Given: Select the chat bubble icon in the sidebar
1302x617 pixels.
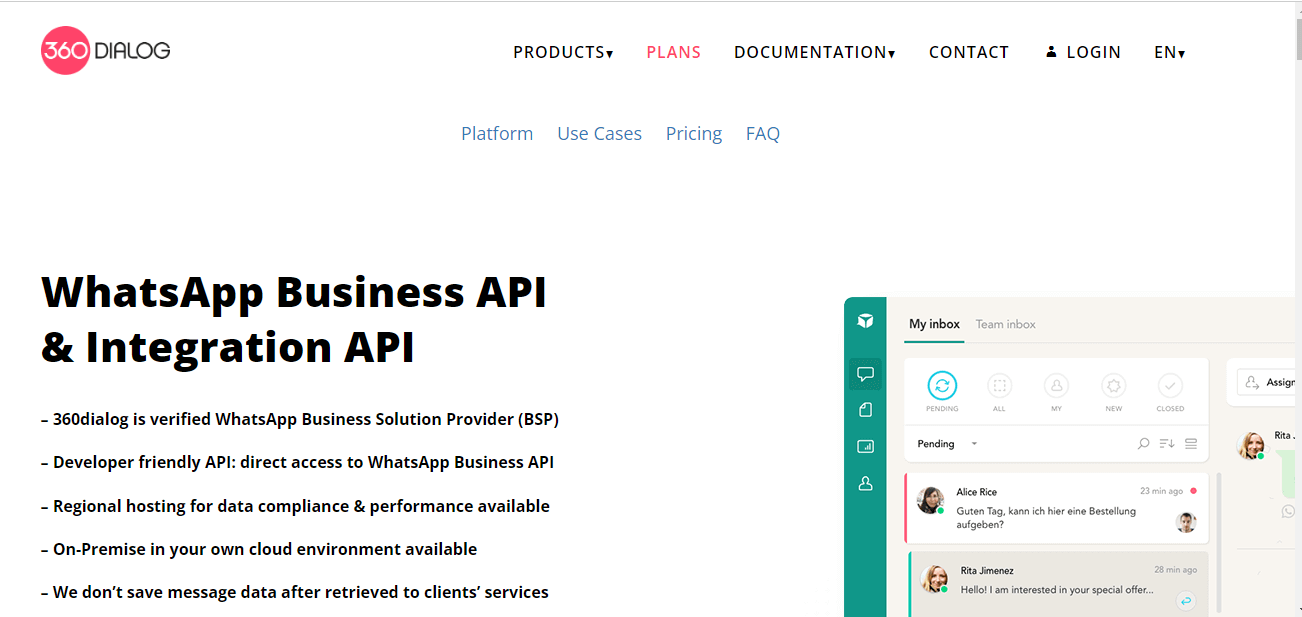Looking at the screenshot, I should click(x=865, y=374).
